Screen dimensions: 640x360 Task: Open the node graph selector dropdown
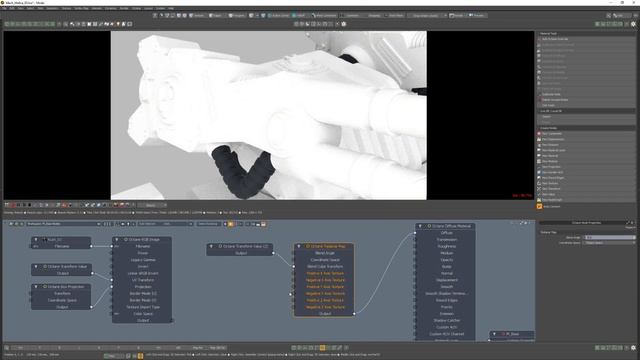coord(63,224)
